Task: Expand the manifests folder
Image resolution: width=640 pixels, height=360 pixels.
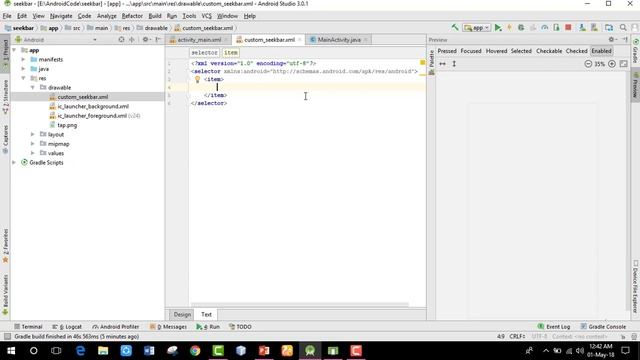Action: click(x=24, y=60)
